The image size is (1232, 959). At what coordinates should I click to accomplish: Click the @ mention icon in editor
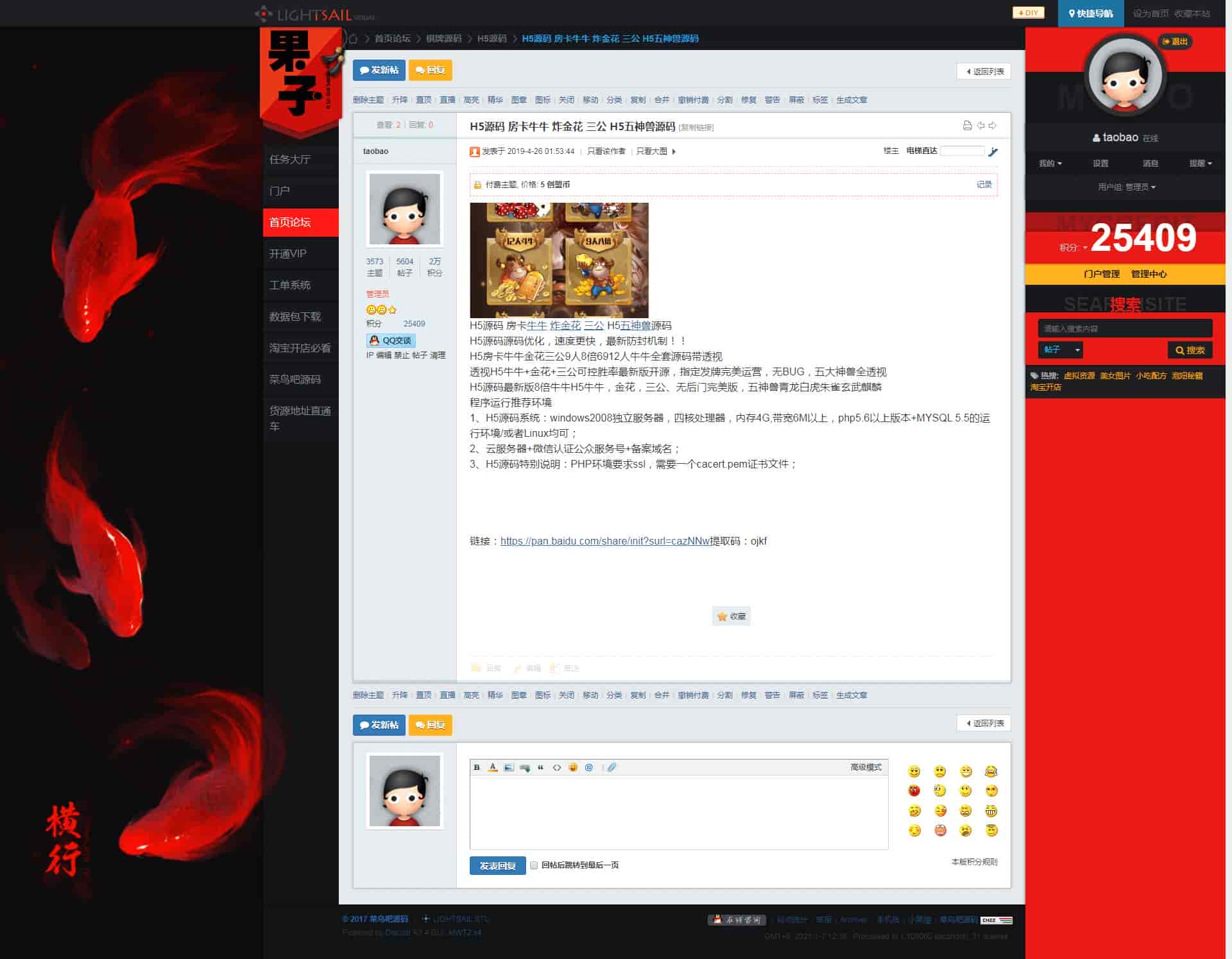[589, 767]
